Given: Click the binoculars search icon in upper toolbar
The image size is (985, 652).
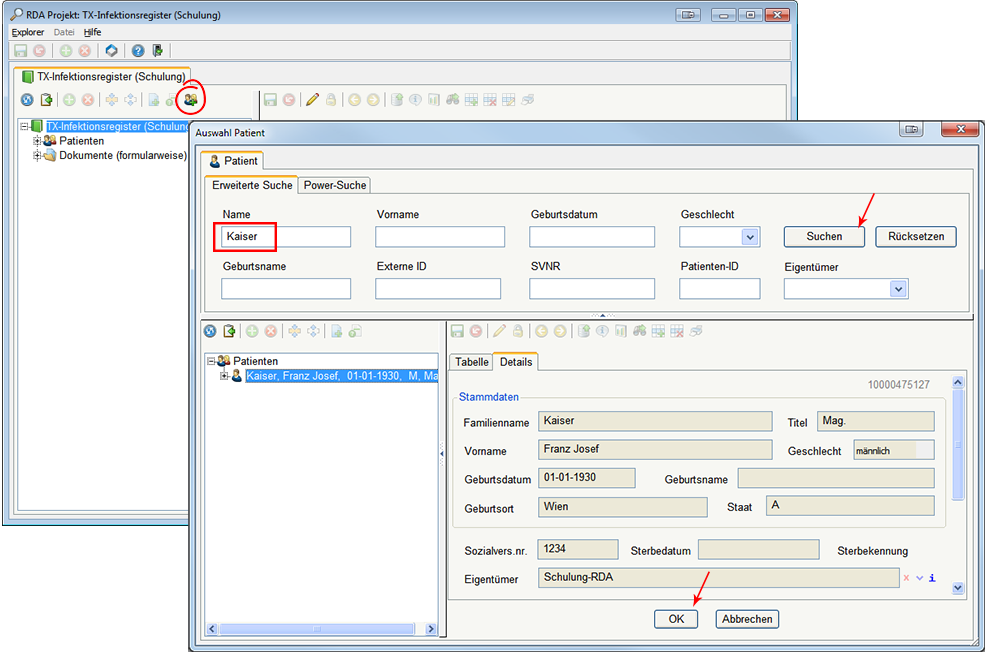Looking at the screenshot, I should point(452,99).
